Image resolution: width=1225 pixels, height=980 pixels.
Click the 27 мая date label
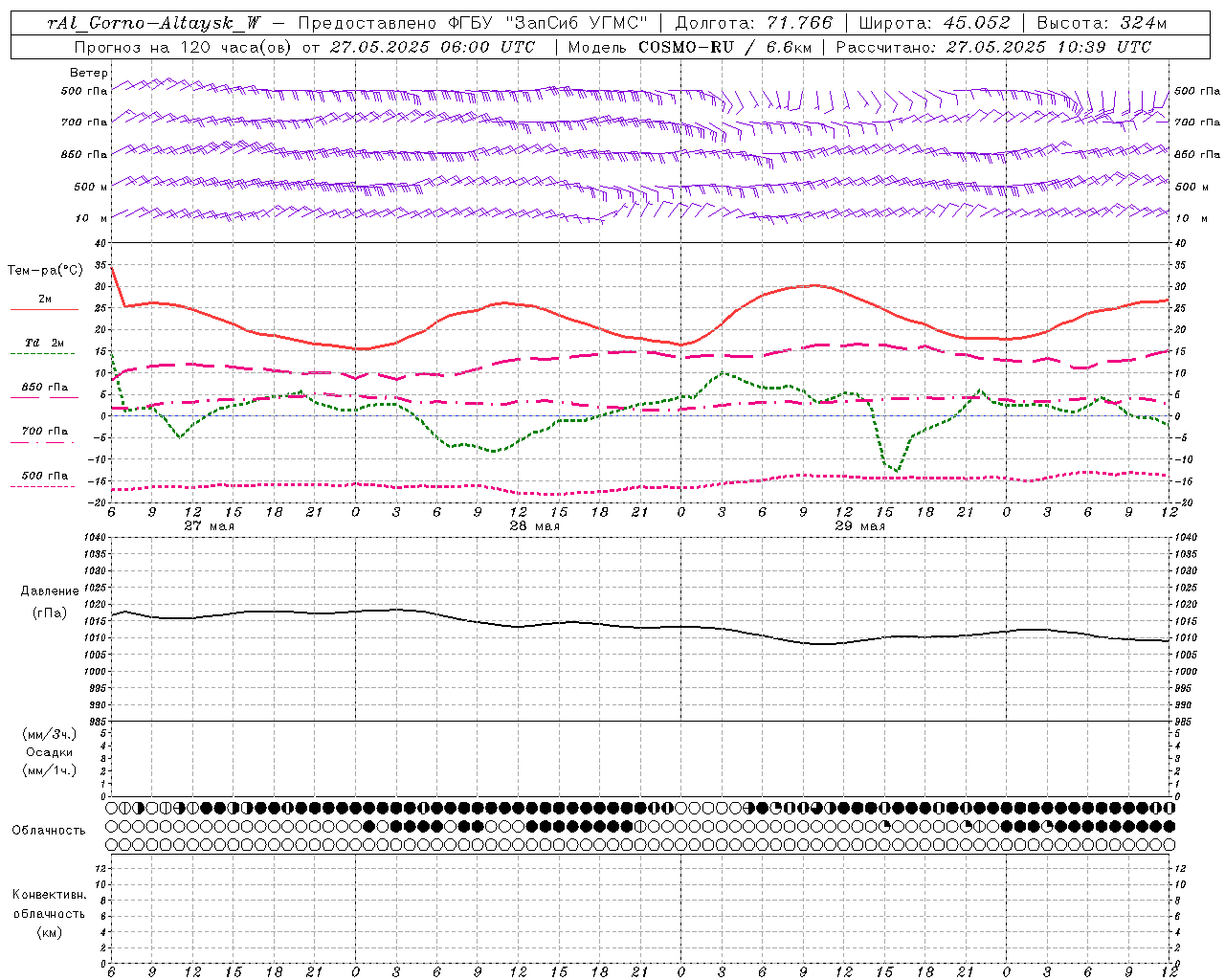pyautogui.click(x=209, y=526)
